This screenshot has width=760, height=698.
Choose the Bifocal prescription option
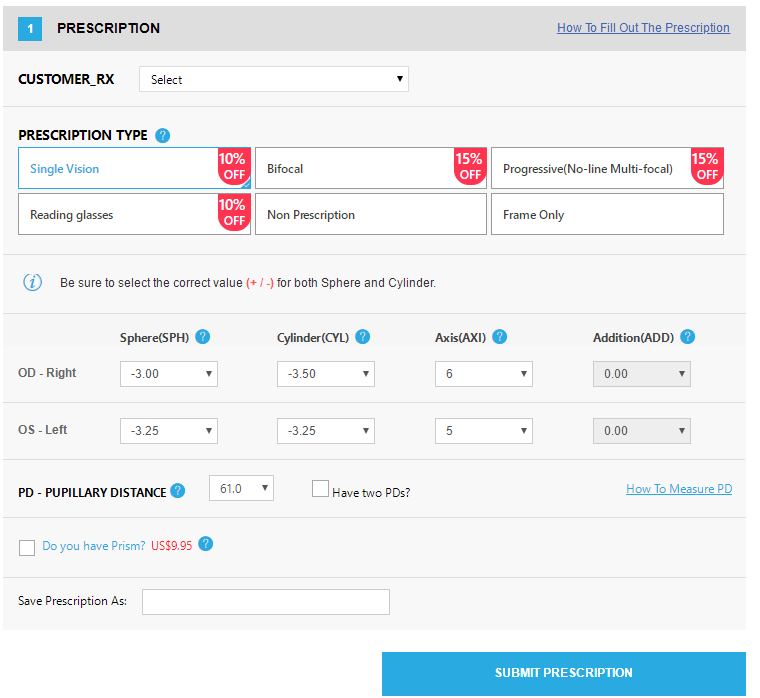pos(356,169)
